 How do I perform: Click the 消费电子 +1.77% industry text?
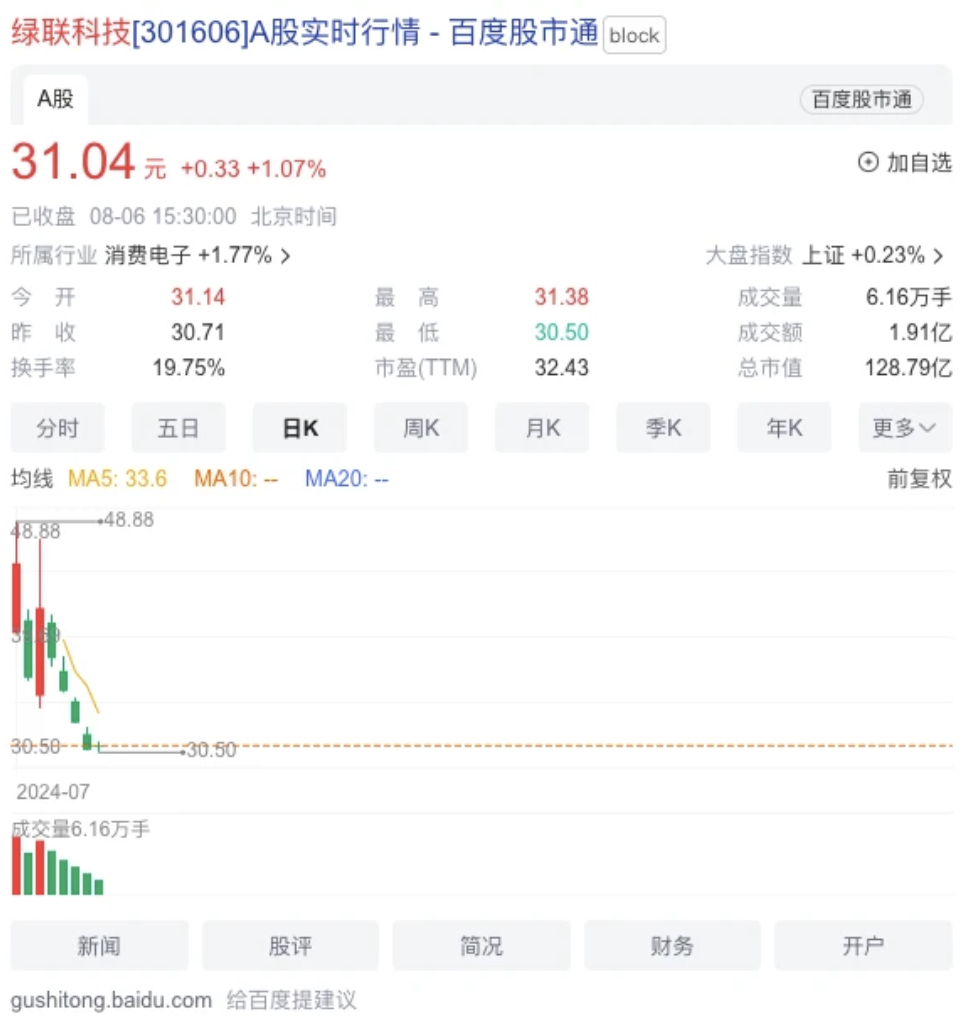point(188,255)
